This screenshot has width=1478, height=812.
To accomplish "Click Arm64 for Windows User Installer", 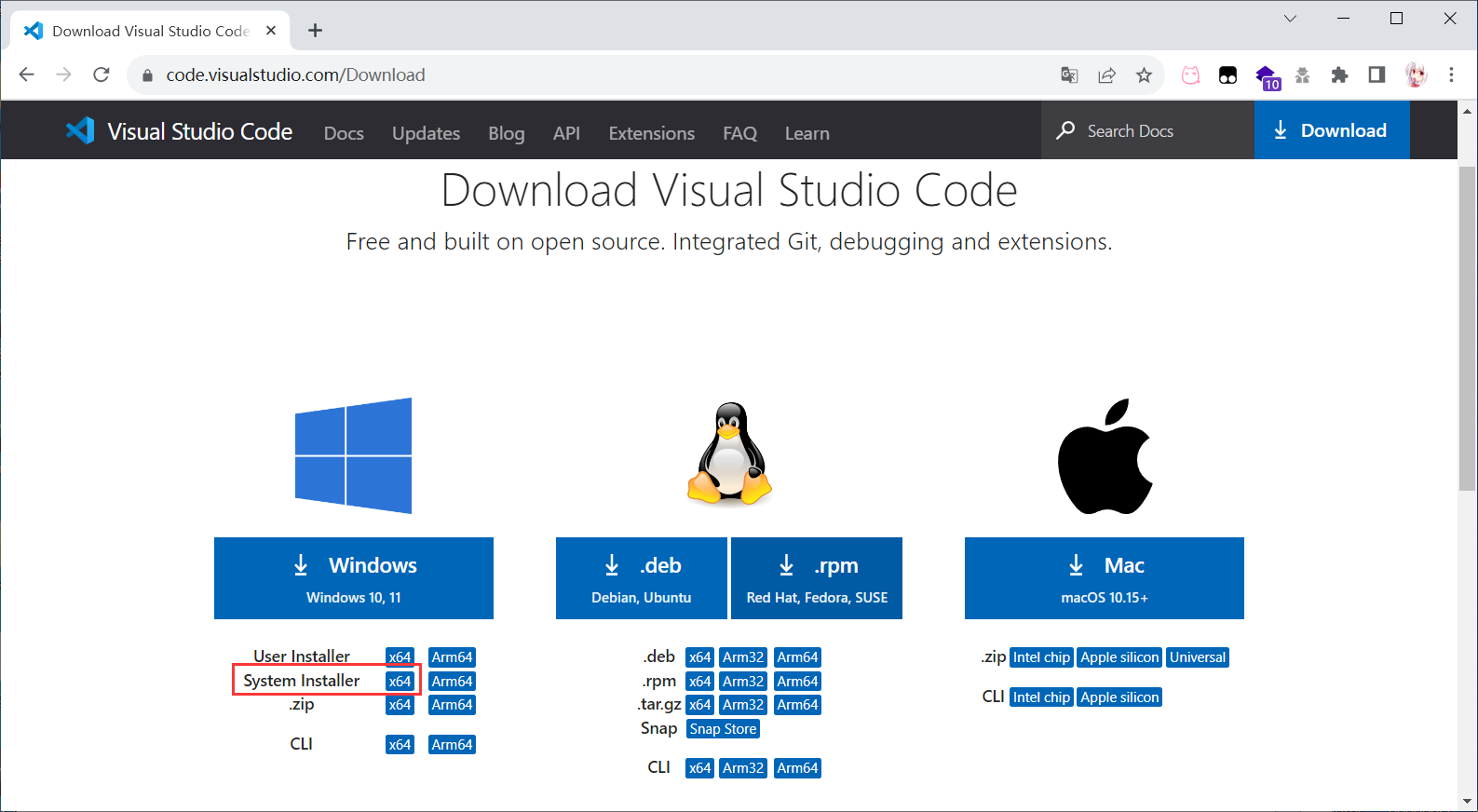I will tap(452, 657).
